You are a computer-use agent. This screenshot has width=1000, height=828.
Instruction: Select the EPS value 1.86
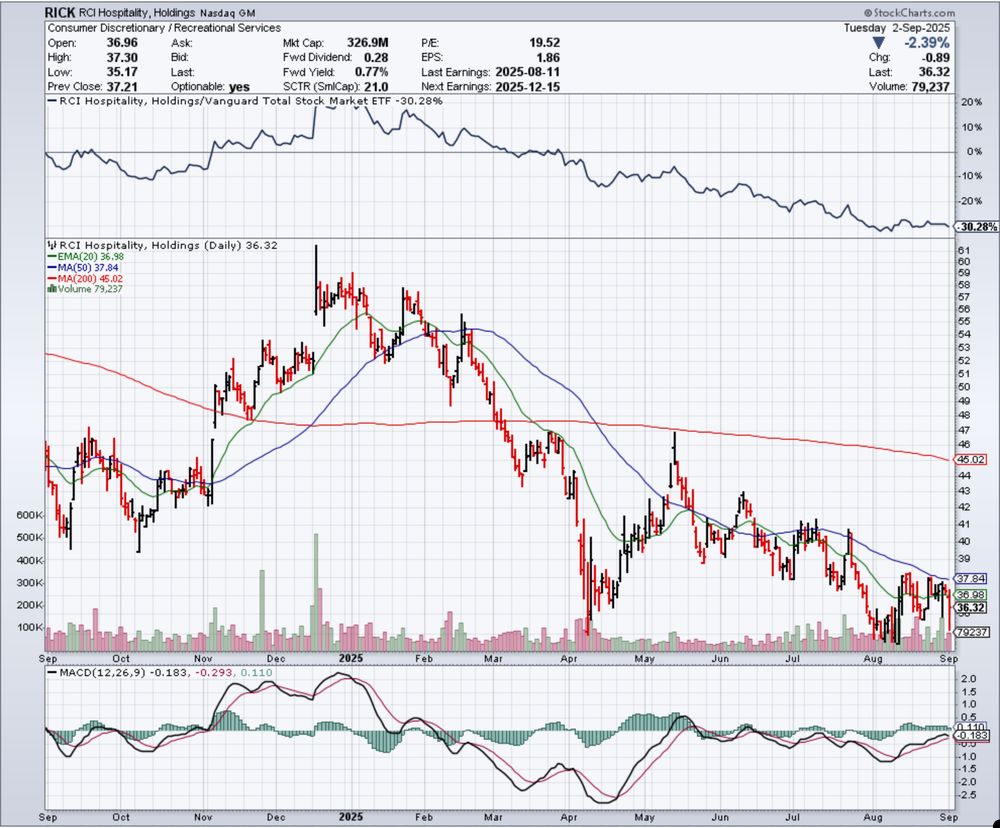click(548, 57)
